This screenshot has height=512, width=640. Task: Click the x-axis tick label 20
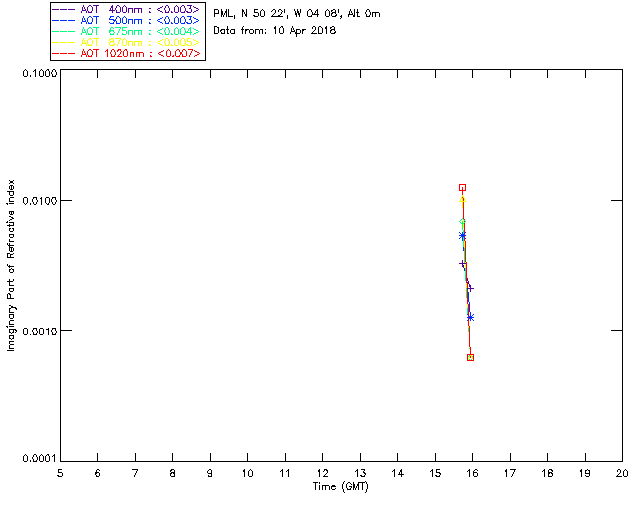(622, 474)
